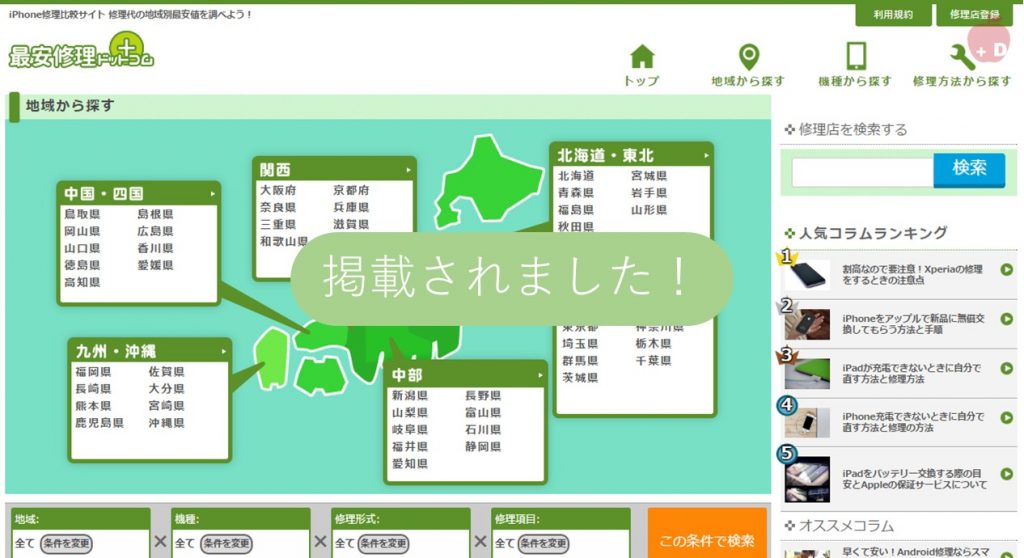Expand 関西 region header arrow
1024x558 pixels.
pos(408,170)
